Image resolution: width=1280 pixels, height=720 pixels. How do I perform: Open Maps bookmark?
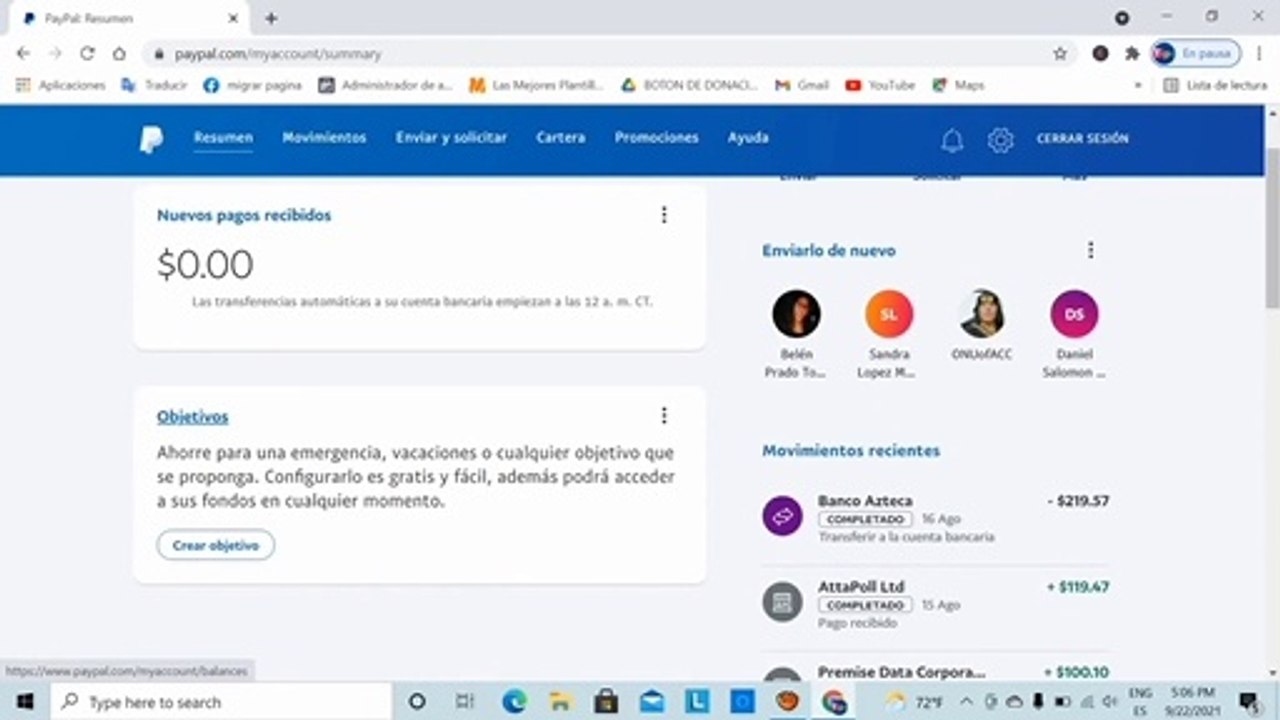[958, 86]
